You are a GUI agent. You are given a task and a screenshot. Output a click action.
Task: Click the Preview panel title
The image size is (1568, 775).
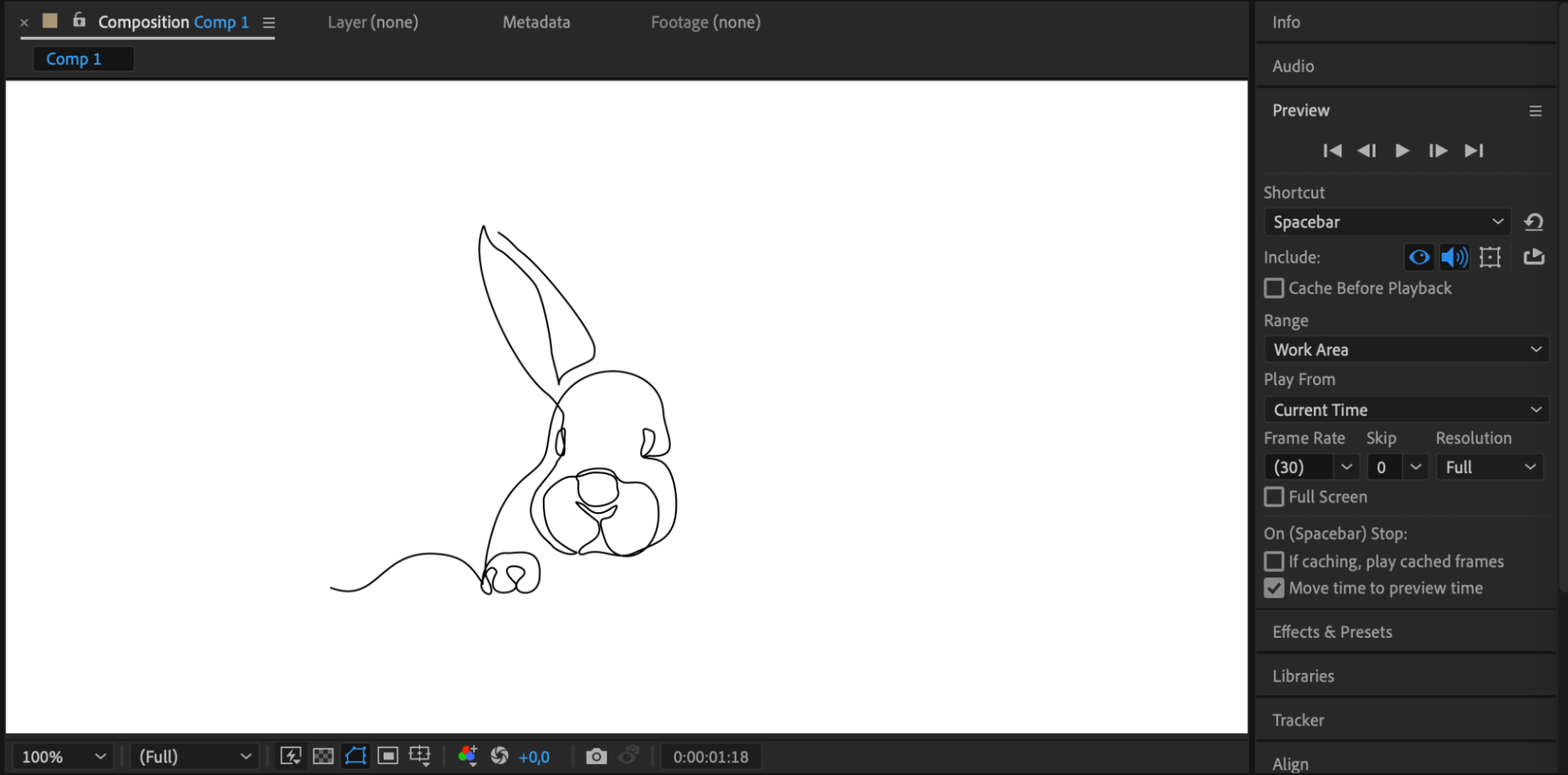[1301, 111]
